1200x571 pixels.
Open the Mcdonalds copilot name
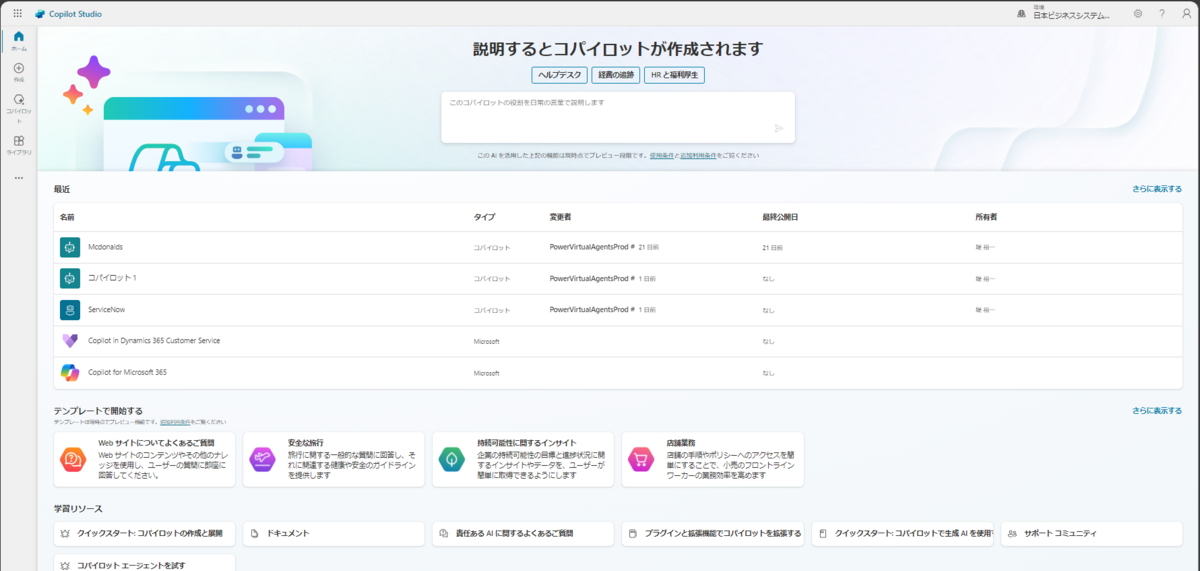click(x=105, y=246)
